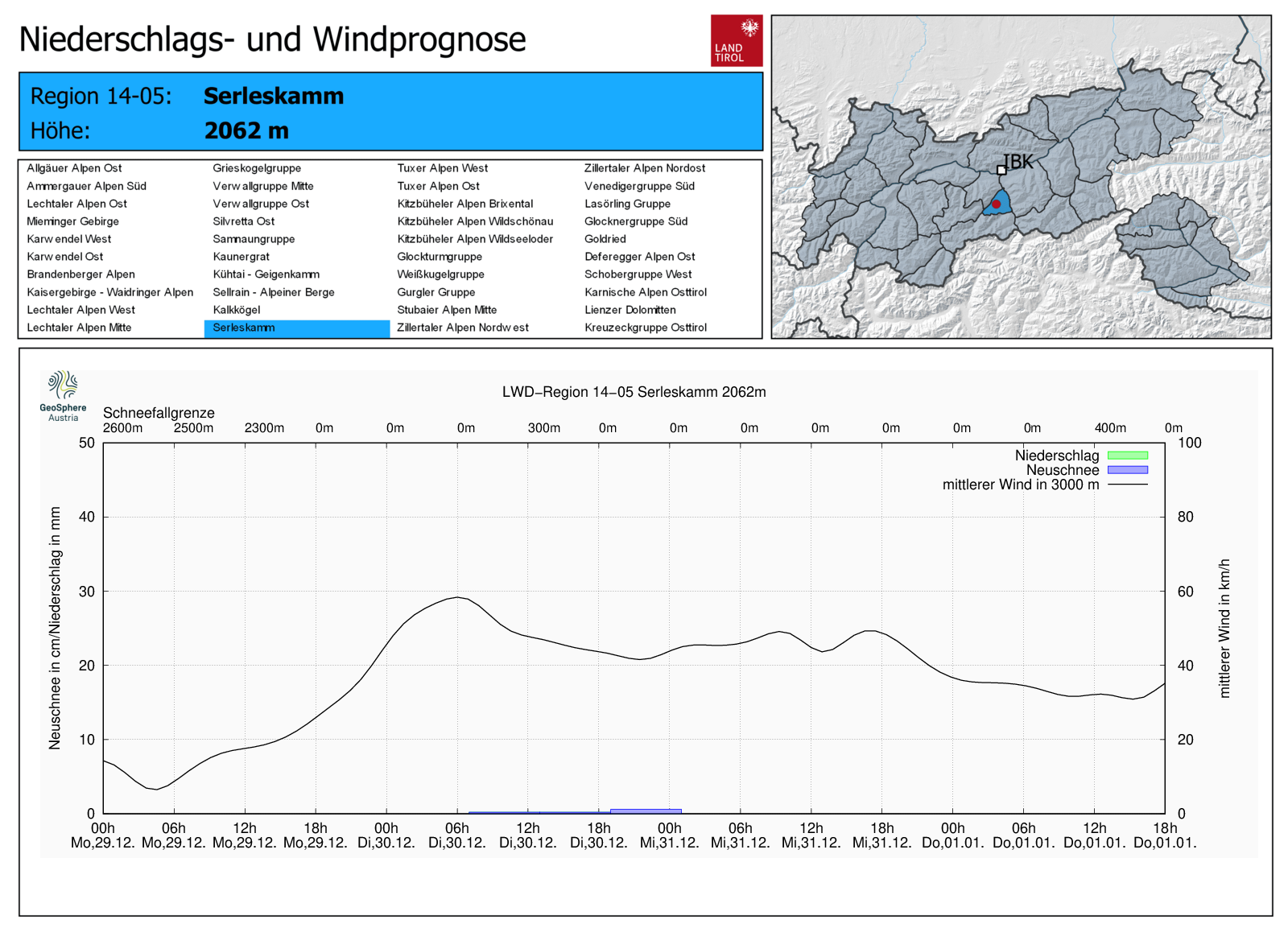This screenshot has height=928, width=1288.
Task: Click the blue Neuschnee legend swatch
Action: click(x=1128, y=470)
